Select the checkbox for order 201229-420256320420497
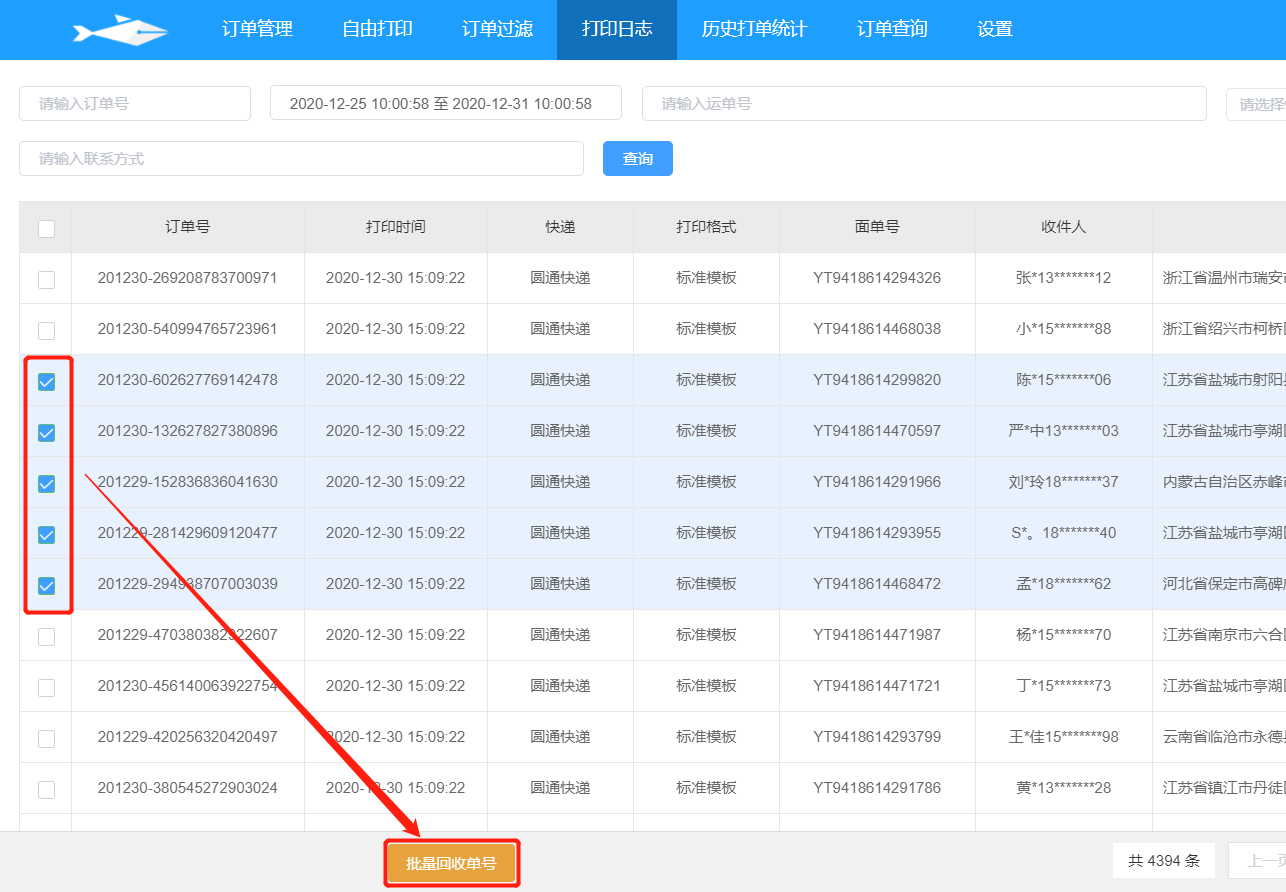 coord(46,739)
